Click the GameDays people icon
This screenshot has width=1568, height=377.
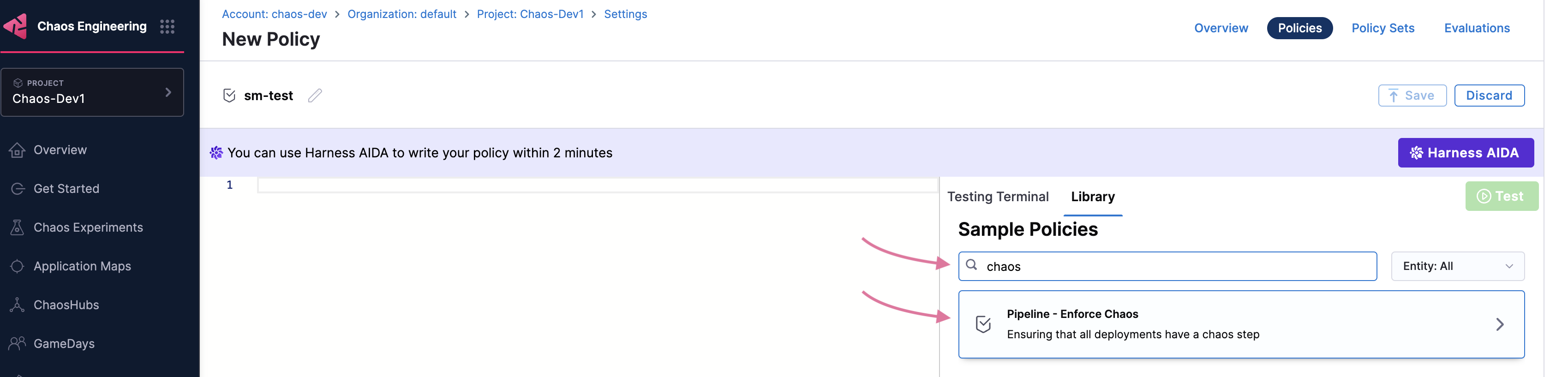point(17,343)
